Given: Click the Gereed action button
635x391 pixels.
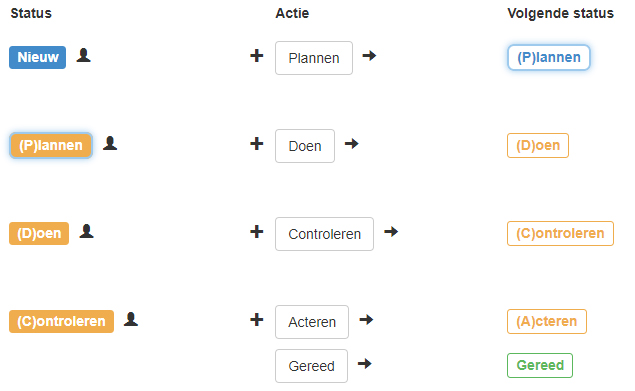Looking at the screenshot, I should coord(311,366).
